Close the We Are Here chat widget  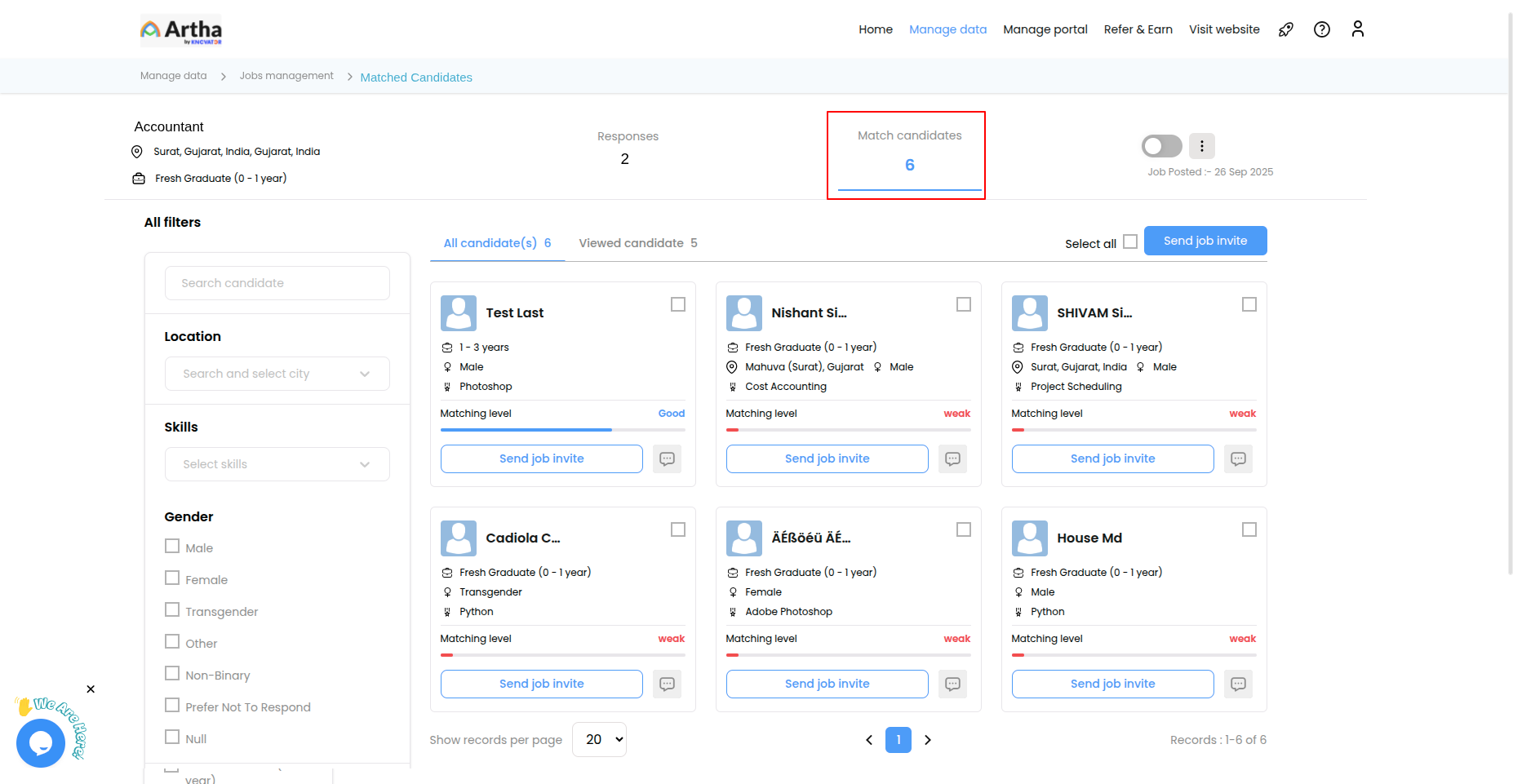[91, 689]
